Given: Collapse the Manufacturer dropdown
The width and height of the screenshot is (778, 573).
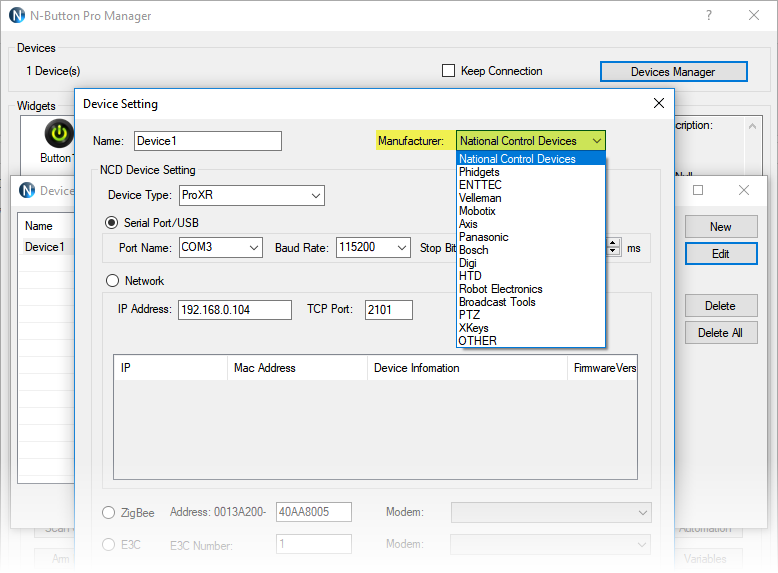Looking at the screenshot, I should [596, 141].
